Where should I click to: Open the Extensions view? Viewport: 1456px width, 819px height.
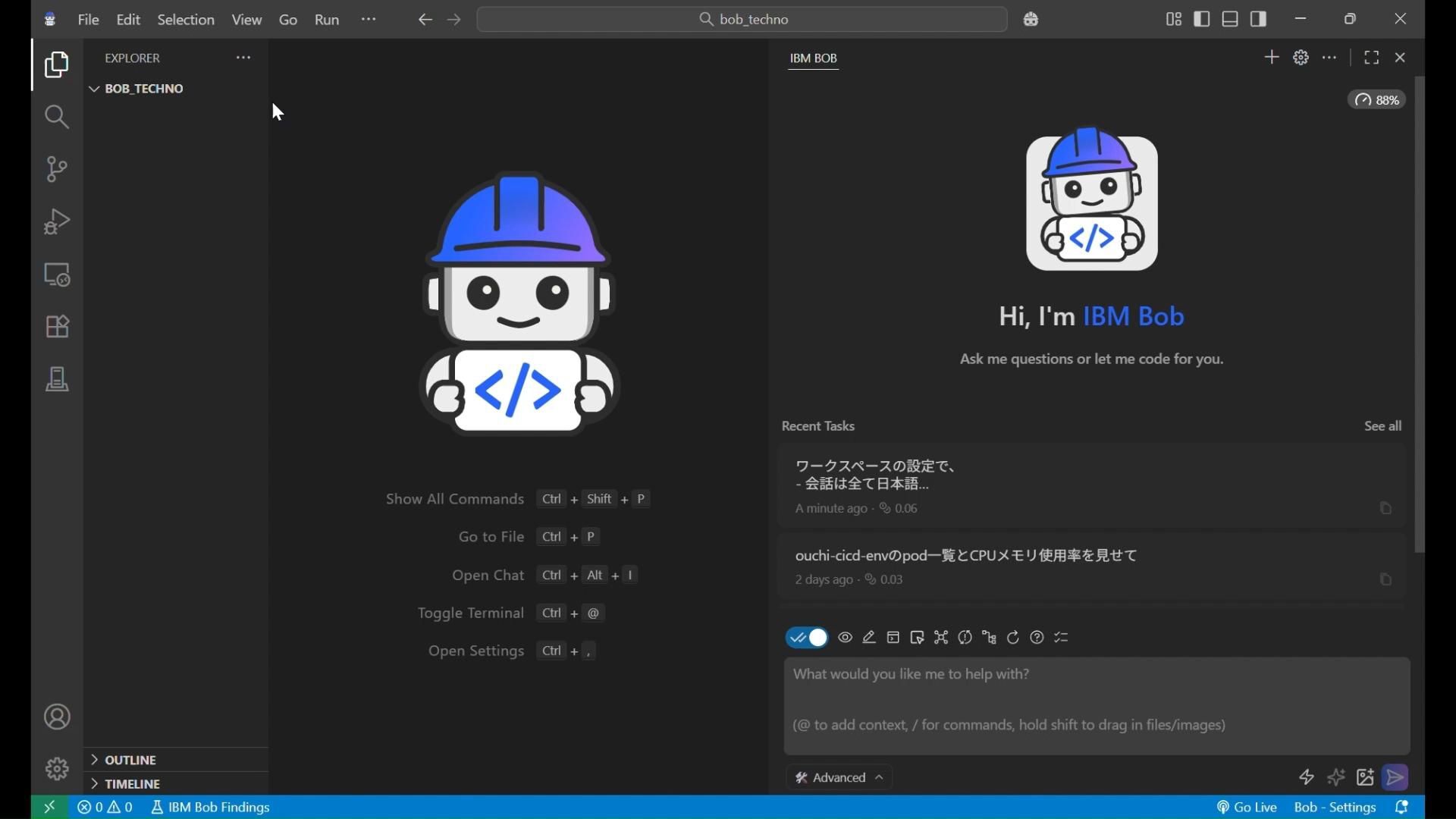tap(57, 327)
